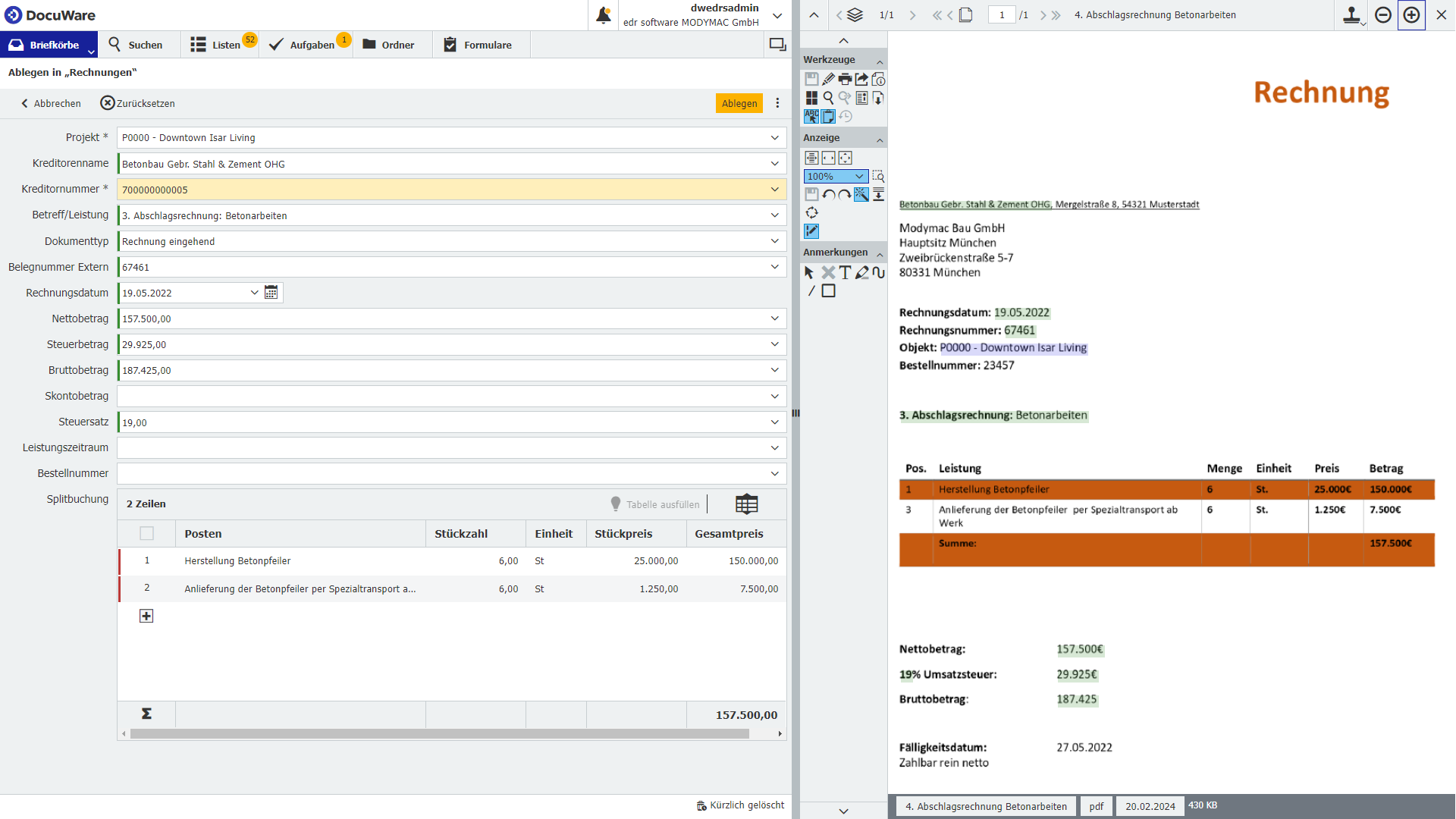The image size is (1456, 819).
Task: Select the text annotation T tool
Action: point(845,272)
